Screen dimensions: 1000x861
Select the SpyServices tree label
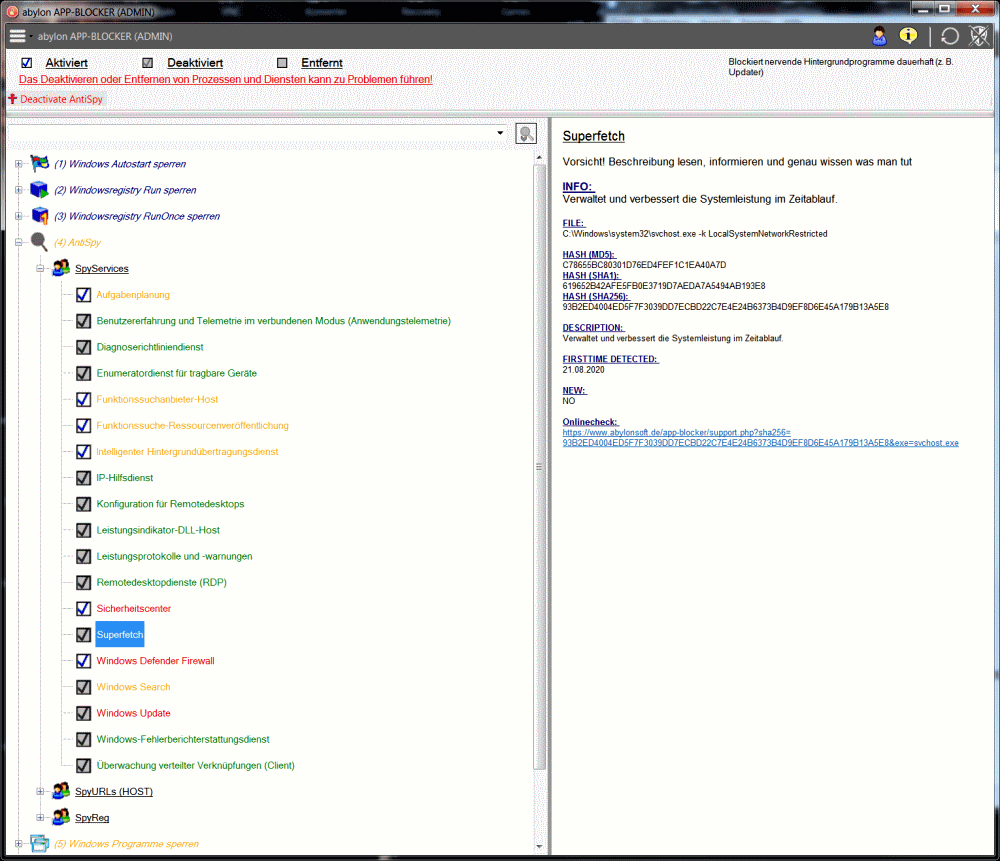point(101,269)
